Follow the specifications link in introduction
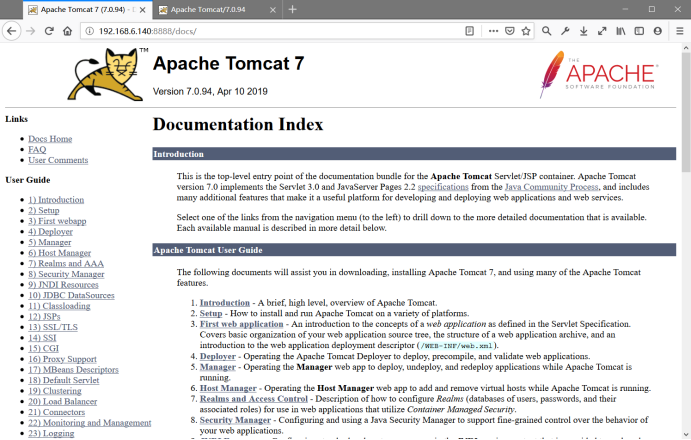Viewport: 691px width, 440px height. (x=443, y=187)
